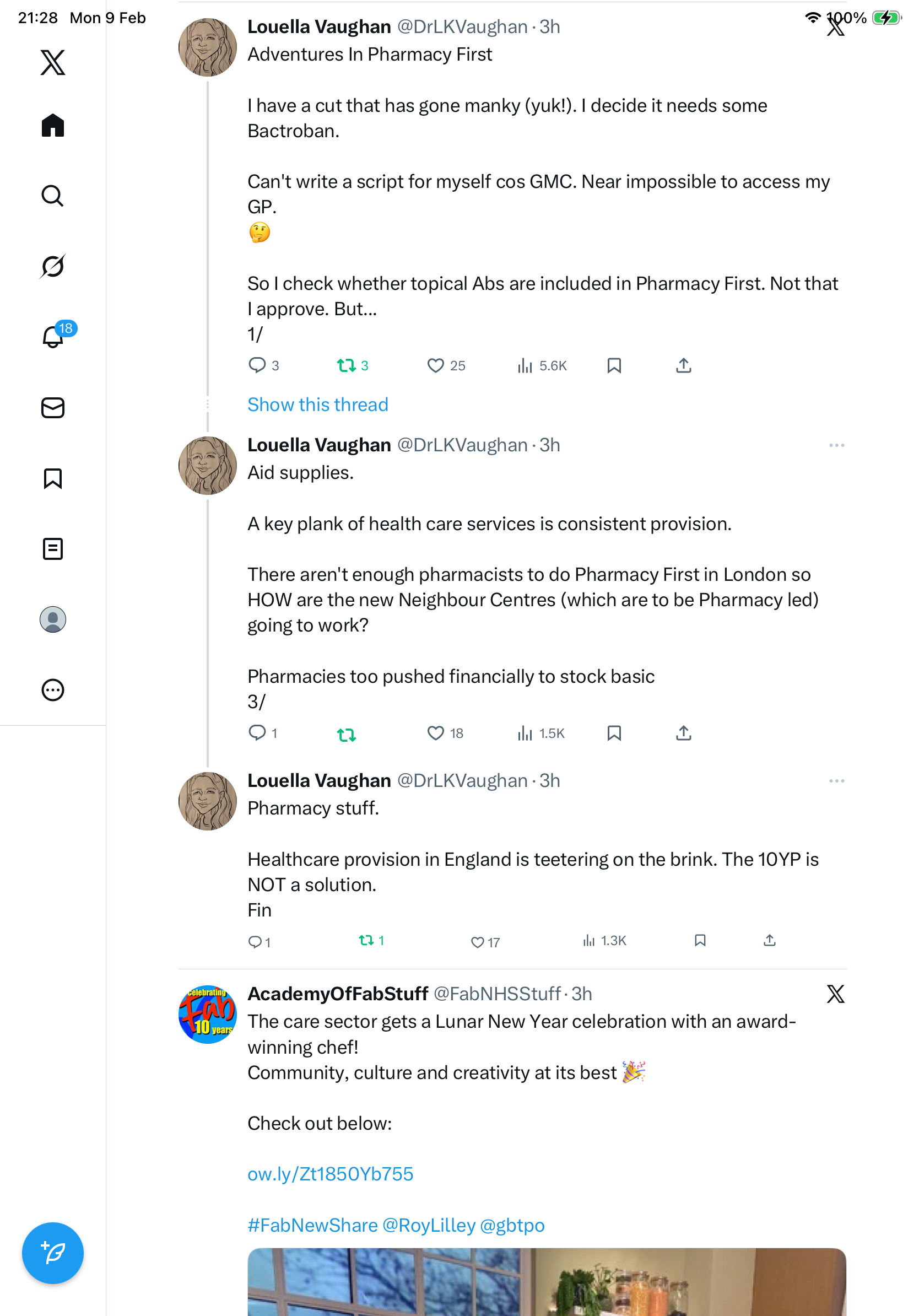
Task: Open the ow.ly/Zt1850Yb755 link
Action: coord(330,1174)
